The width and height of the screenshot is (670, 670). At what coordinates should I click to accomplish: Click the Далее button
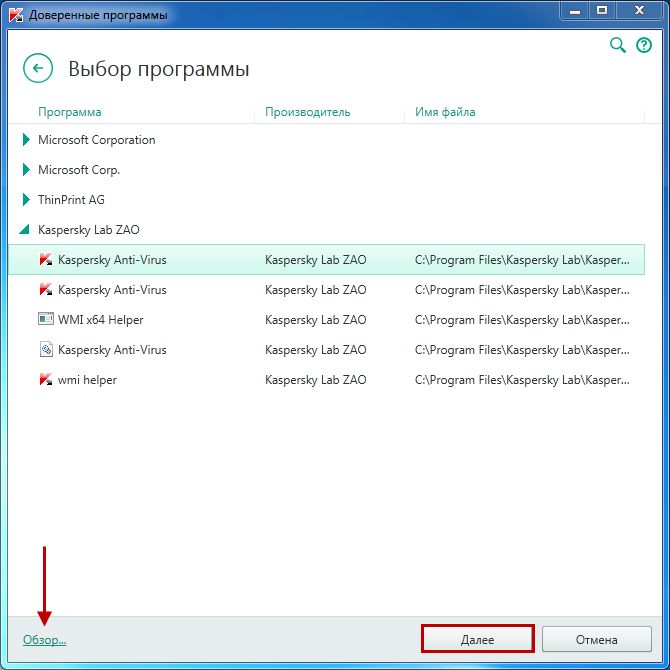pyautogui.click(x=478, y=639)
